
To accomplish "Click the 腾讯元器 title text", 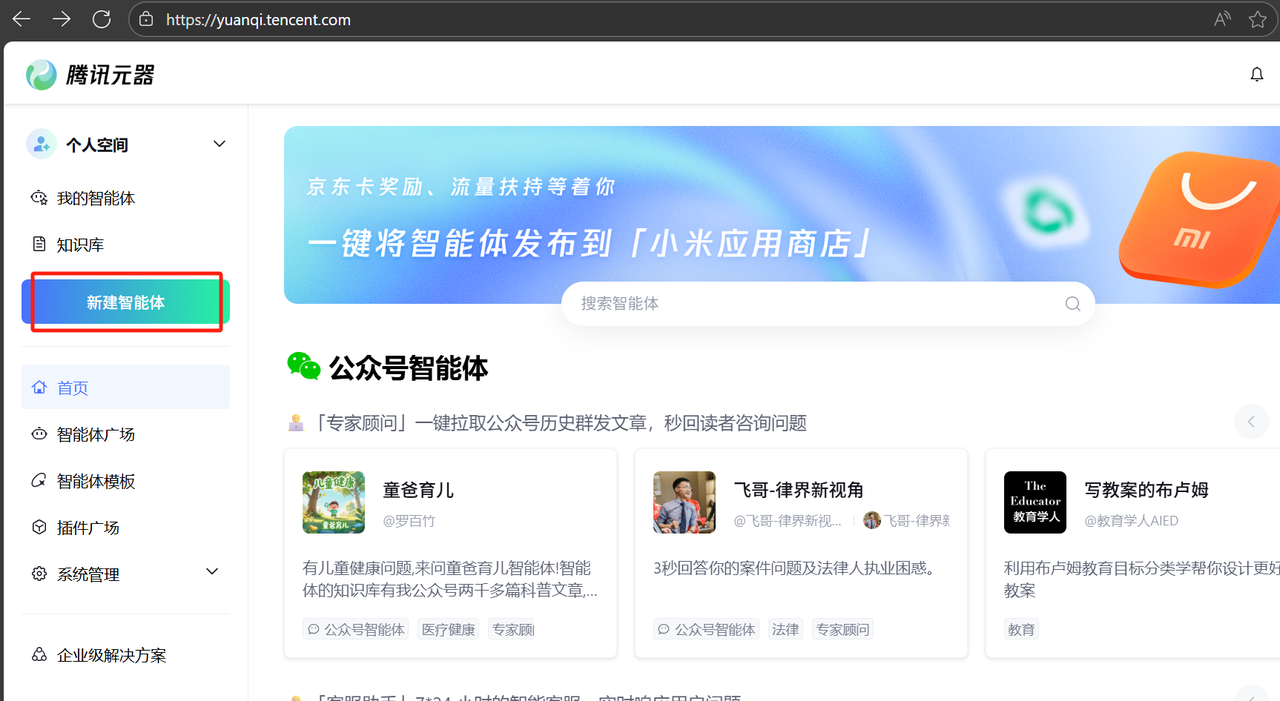I will [x=110, y=75].
